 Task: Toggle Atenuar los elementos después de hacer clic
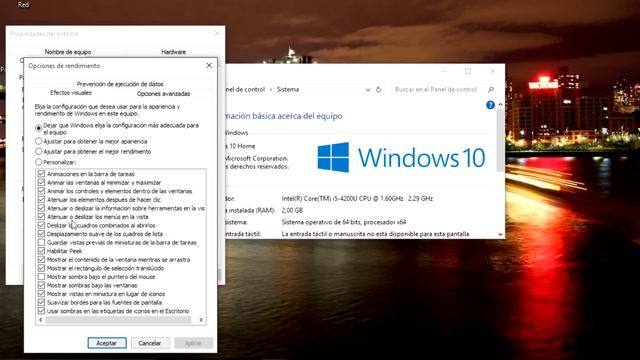(41, 199)
